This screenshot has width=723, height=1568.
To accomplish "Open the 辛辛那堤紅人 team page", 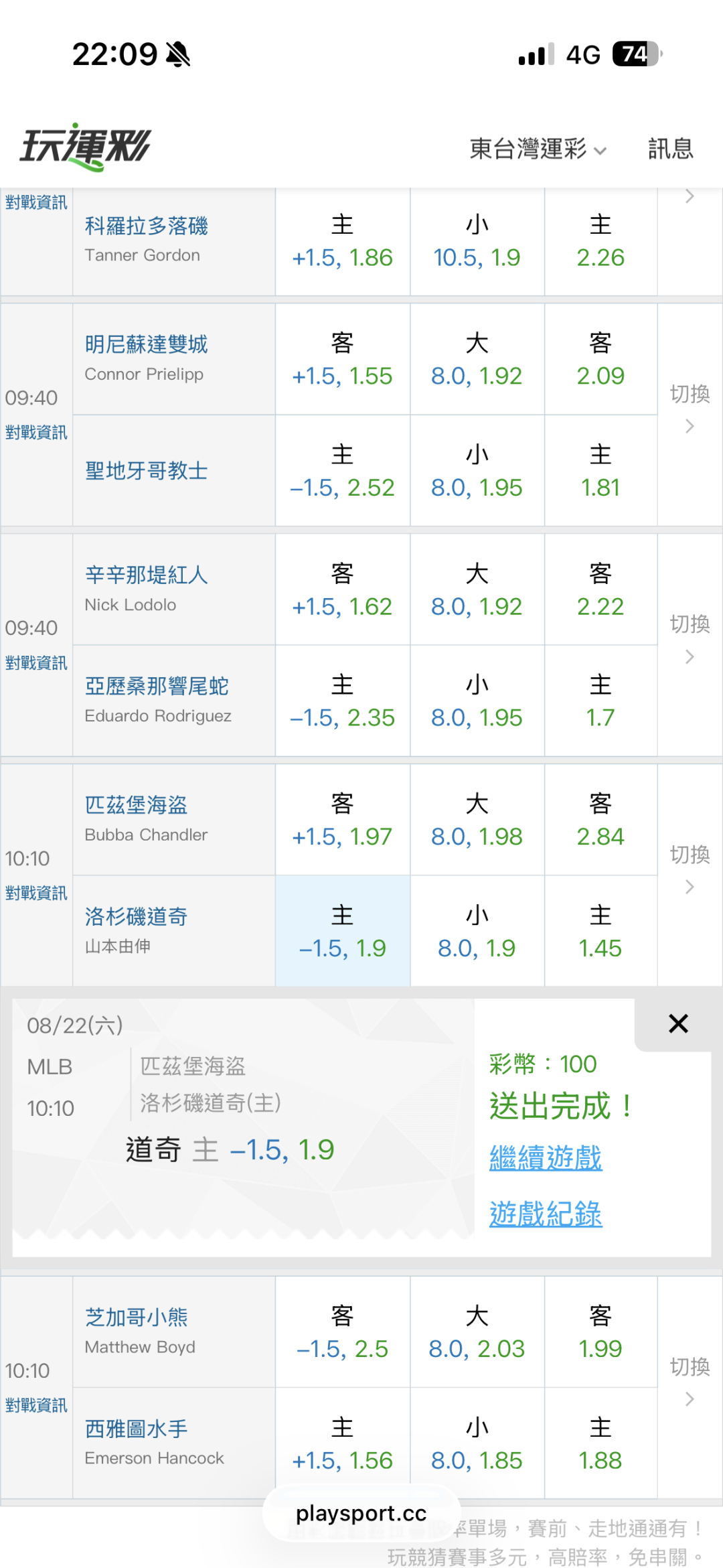I will [x=146, y=575].
